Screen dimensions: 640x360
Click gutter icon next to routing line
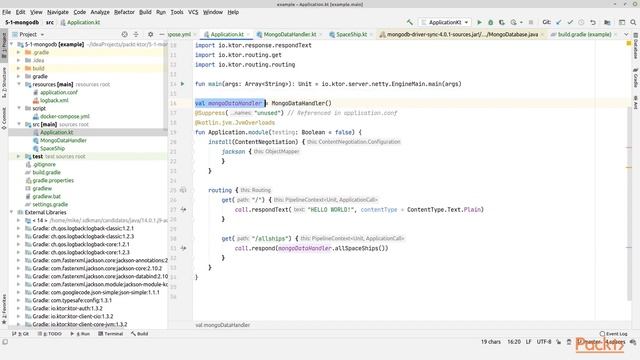tap(183, 190)
